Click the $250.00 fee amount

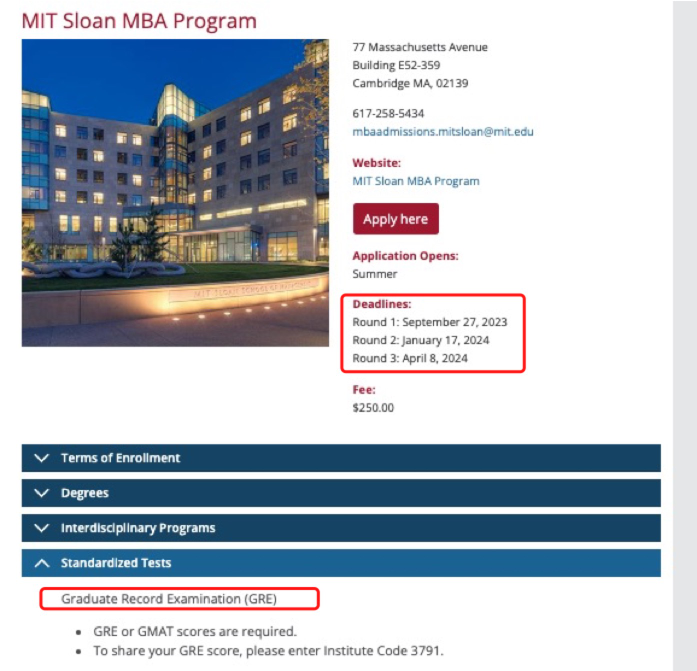[x=373, y=408]
